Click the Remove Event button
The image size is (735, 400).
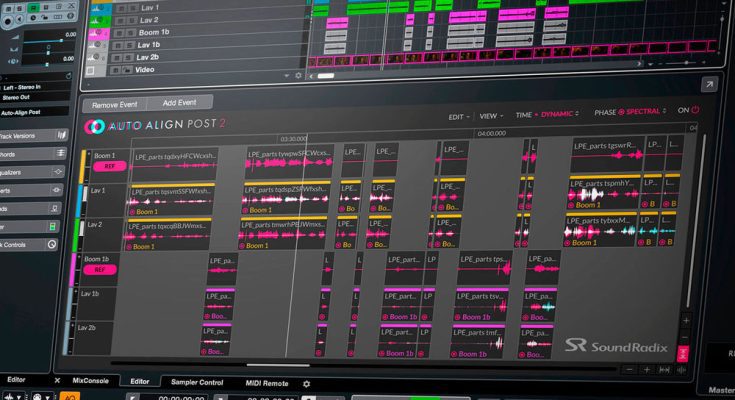tap(115, 102)
